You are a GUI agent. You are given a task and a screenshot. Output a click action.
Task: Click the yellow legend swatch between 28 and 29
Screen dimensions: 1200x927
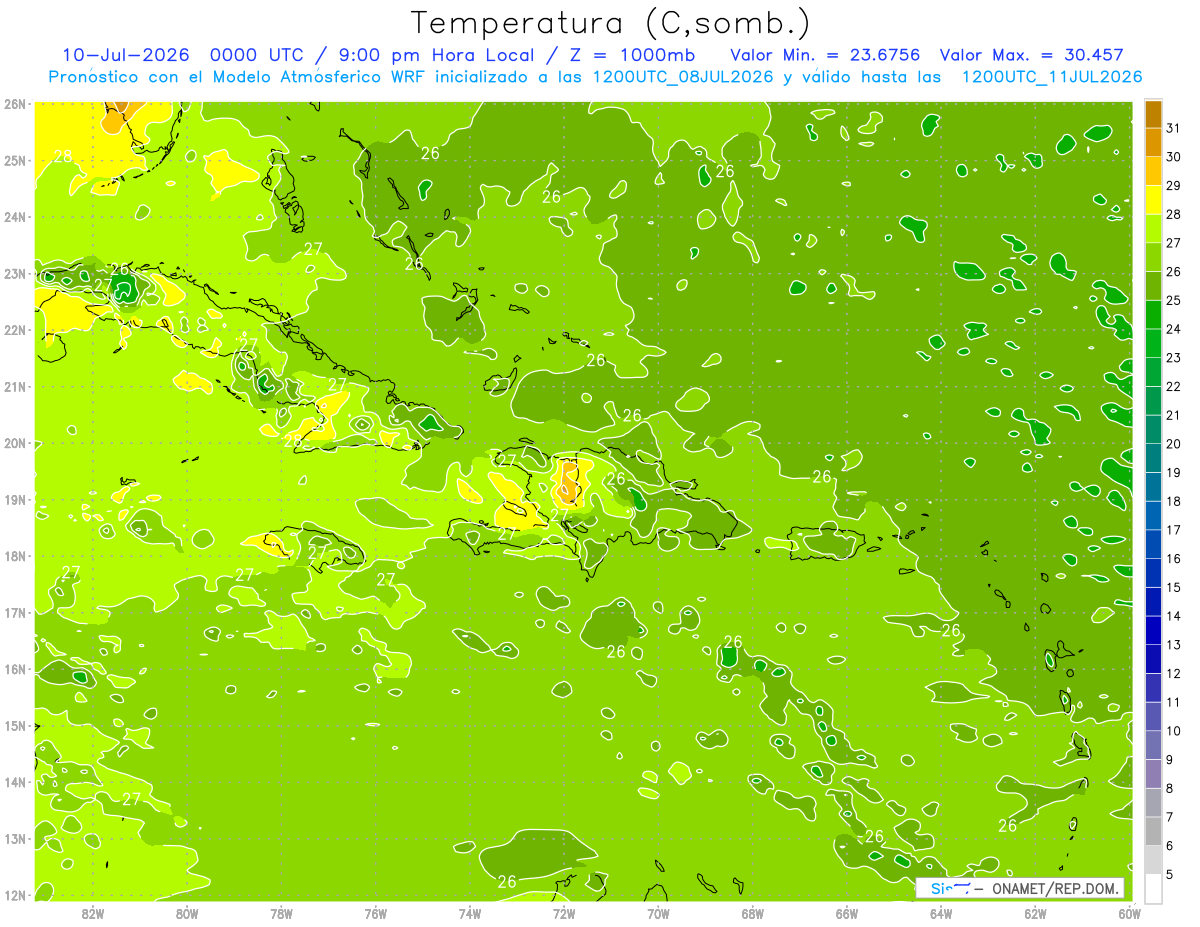1153,200
